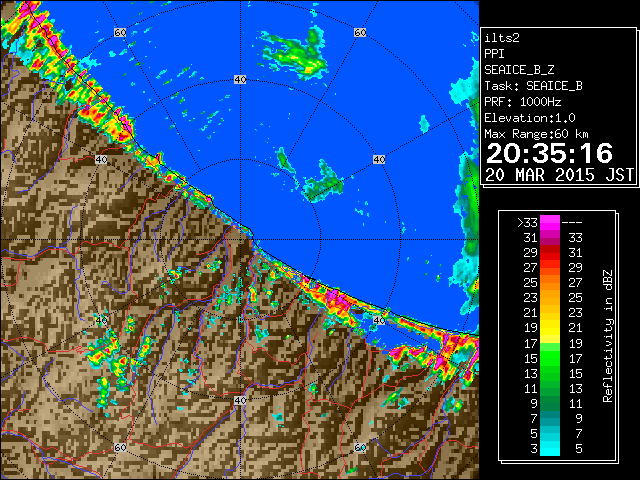Click the "60" range label at upper-left over sea

[x=120, y=32]
